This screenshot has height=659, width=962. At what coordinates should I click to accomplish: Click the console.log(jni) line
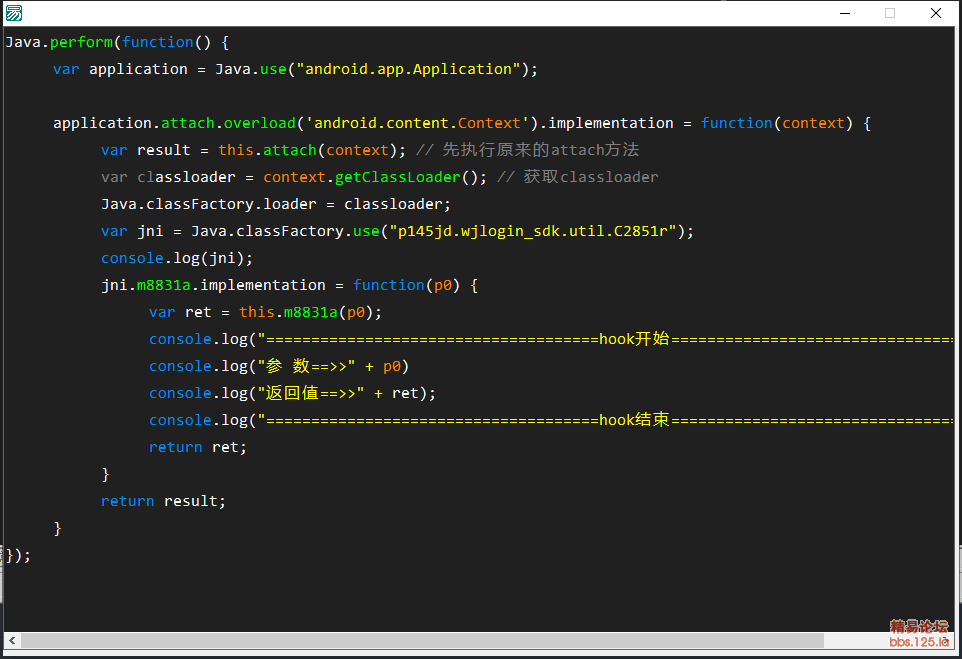(176, 258)
